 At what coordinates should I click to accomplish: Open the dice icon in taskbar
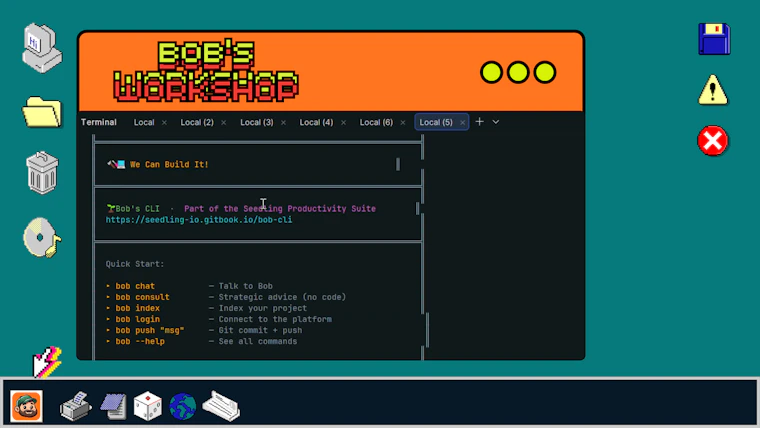pyautogui.click(x=147, y=406)
